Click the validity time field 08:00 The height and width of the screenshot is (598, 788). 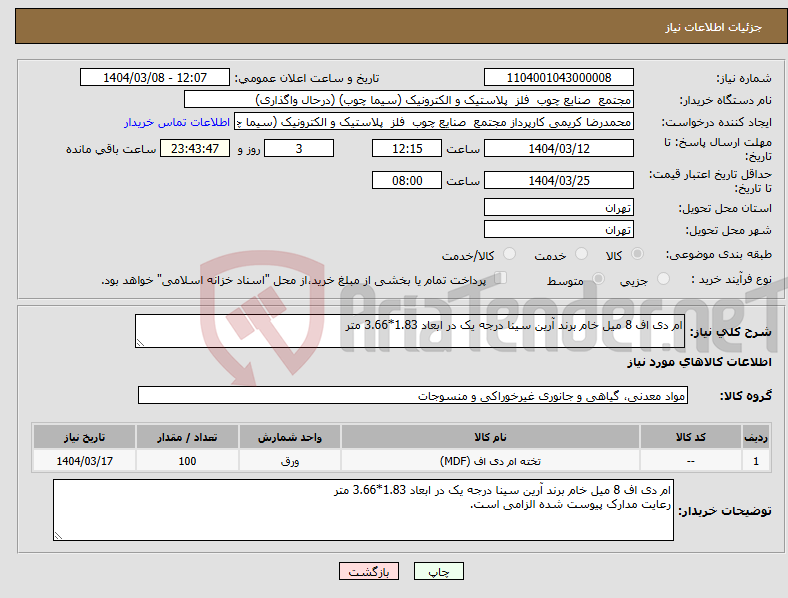[407, 180]
